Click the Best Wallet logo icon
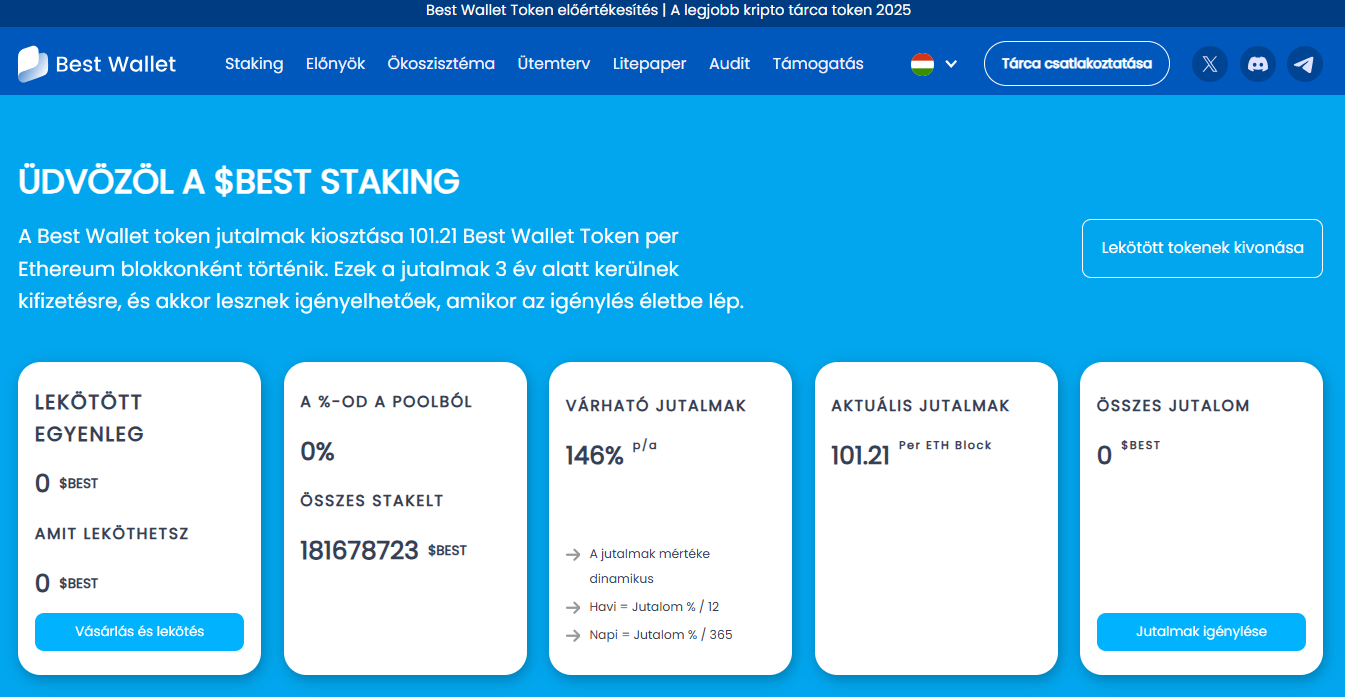Image resolution: width=1345 pixels, height=697 pixels. coord(33,64)
